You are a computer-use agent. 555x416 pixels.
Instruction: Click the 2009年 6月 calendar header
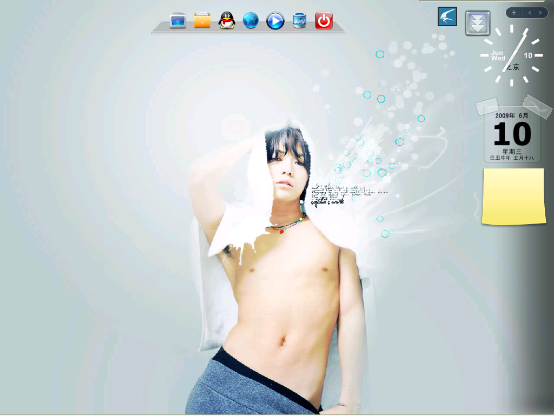click(x=512, y=115)
